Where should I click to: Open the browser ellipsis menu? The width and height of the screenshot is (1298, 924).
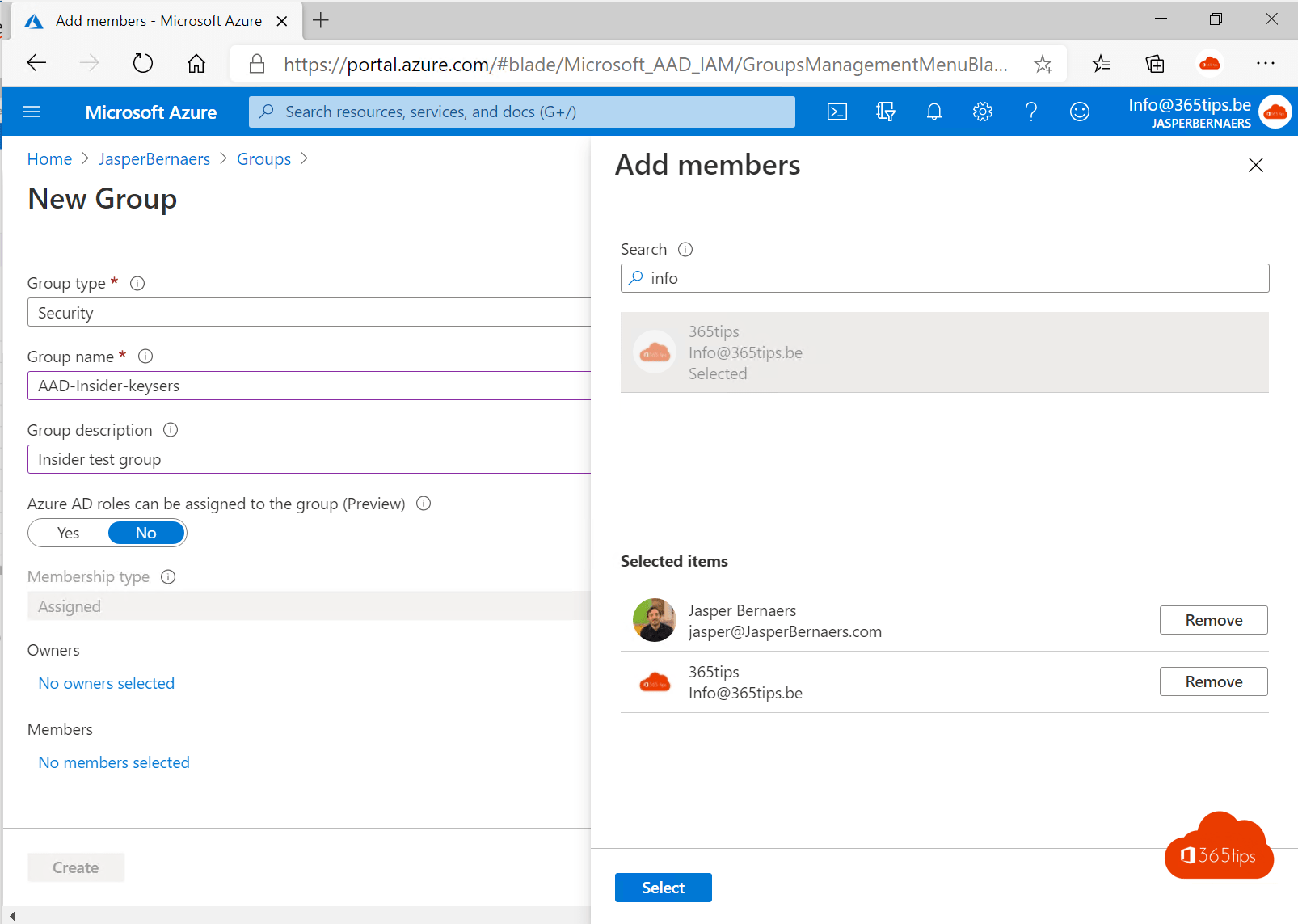(x=1266, y=63)
